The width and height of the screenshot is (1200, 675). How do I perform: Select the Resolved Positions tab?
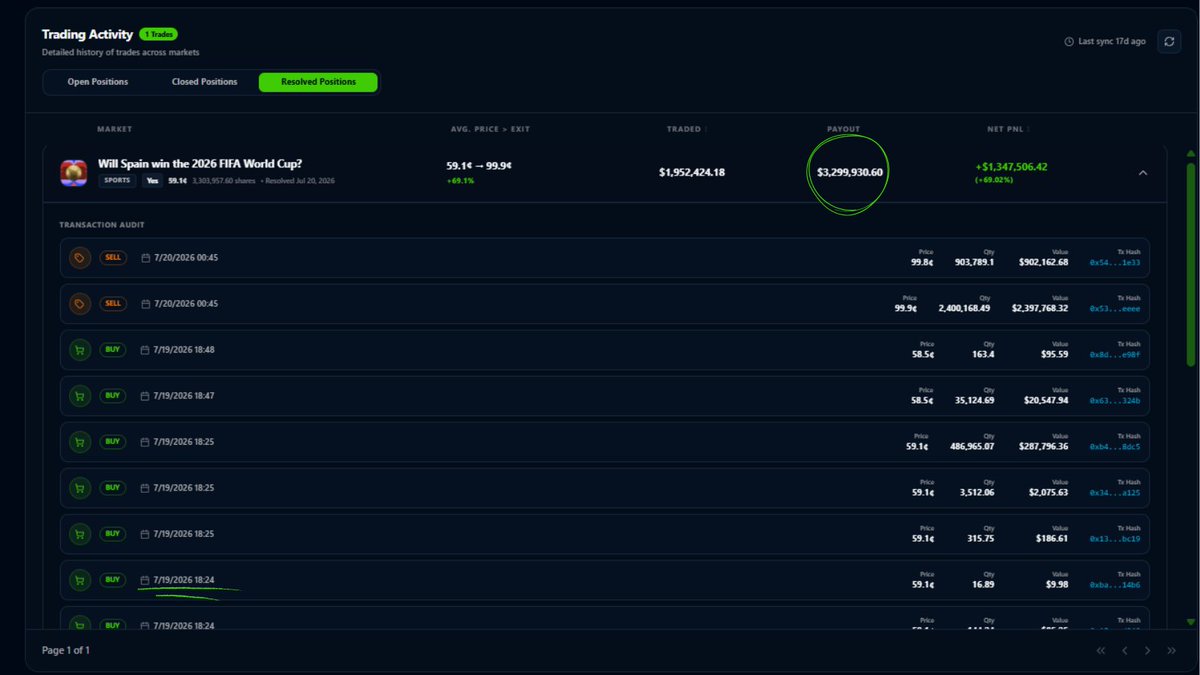tap(318, 82)
